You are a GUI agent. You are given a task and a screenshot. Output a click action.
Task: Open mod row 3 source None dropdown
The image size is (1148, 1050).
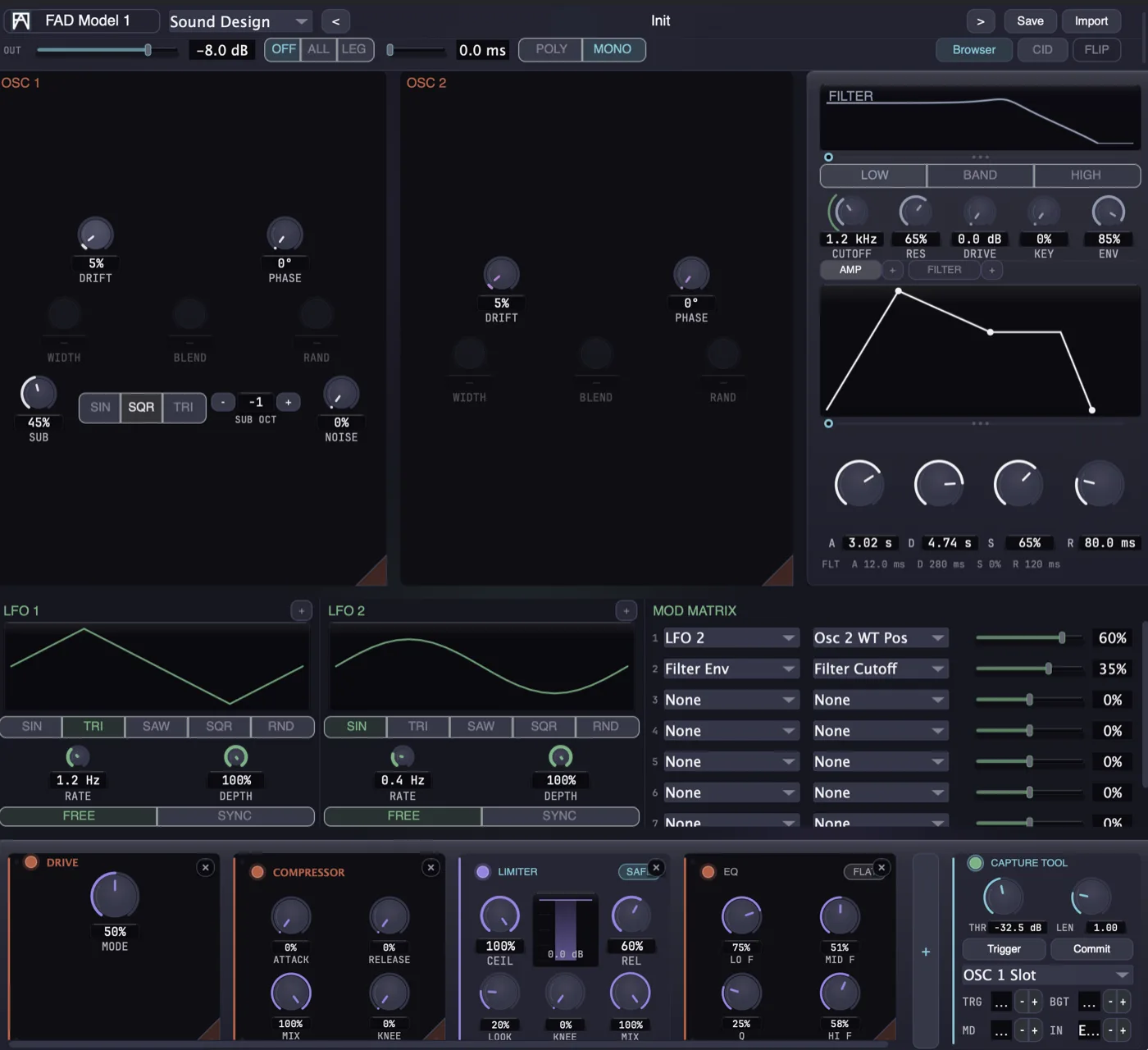tap(731, 701)
